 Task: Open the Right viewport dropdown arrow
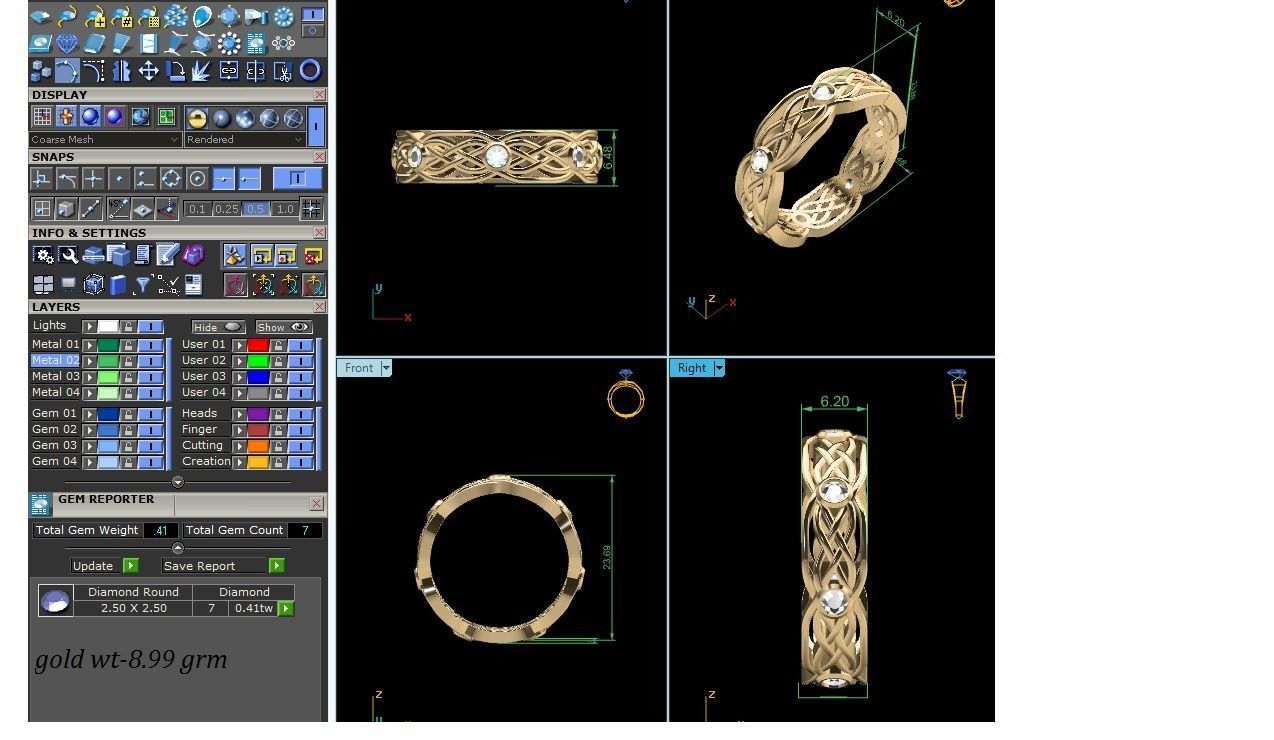pos(719,368)
